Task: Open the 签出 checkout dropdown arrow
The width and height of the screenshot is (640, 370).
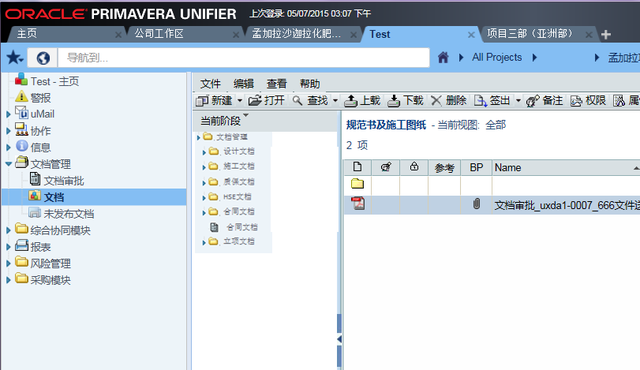Action: [x=518, y=100]
